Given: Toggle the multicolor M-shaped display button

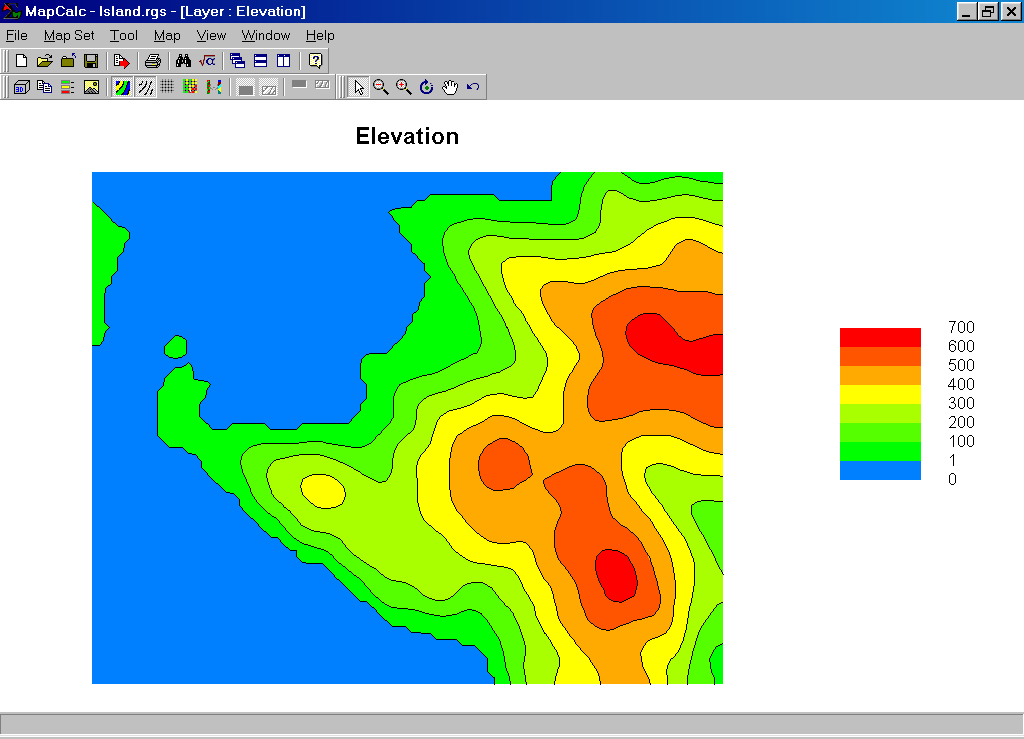Looking at the screenshot, I should click(214, 86).
